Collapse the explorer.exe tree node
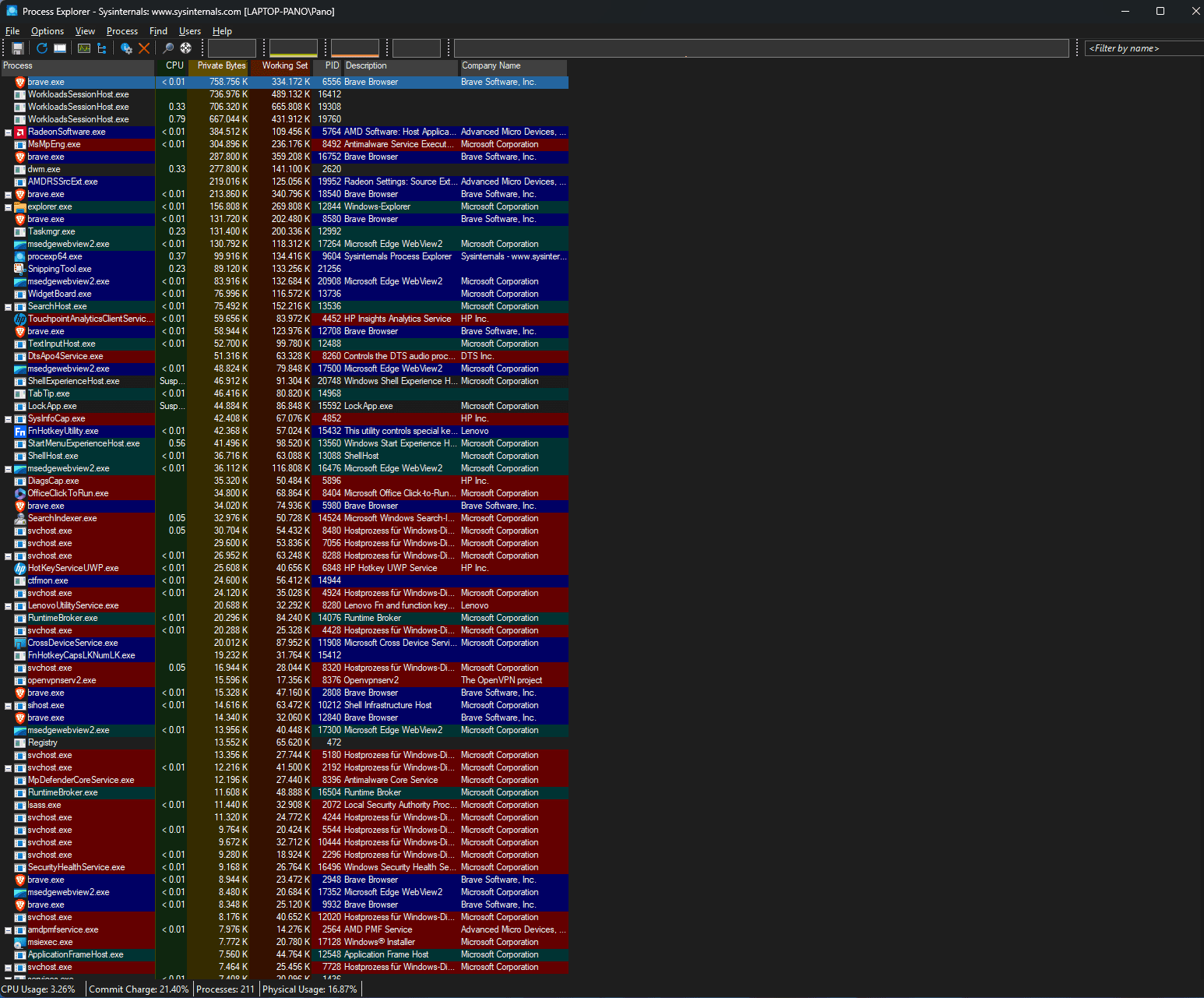This screenshot has width=1204, height=998. pyautogui.click(x=8, y=207)
